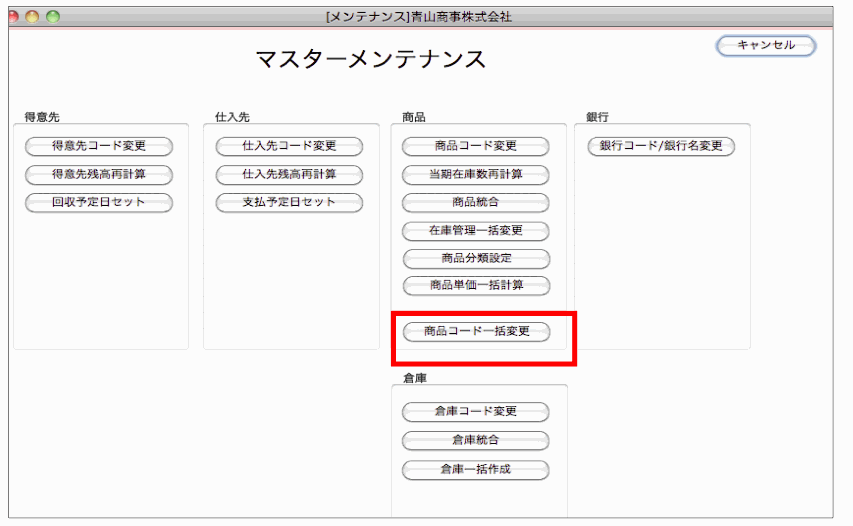Click the 銀行 group label

click(597, 117)
